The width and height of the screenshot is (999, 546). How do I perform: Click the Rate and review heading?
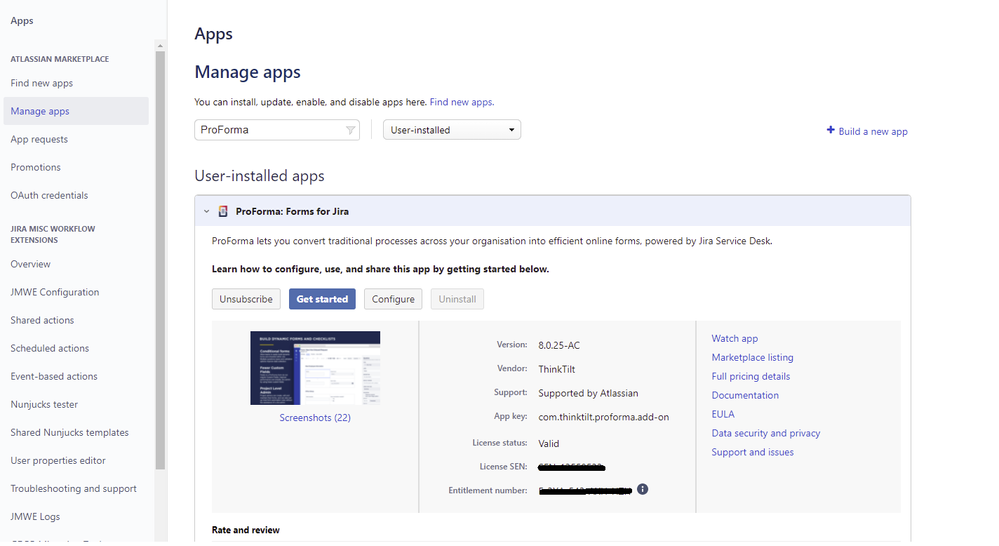245,529
